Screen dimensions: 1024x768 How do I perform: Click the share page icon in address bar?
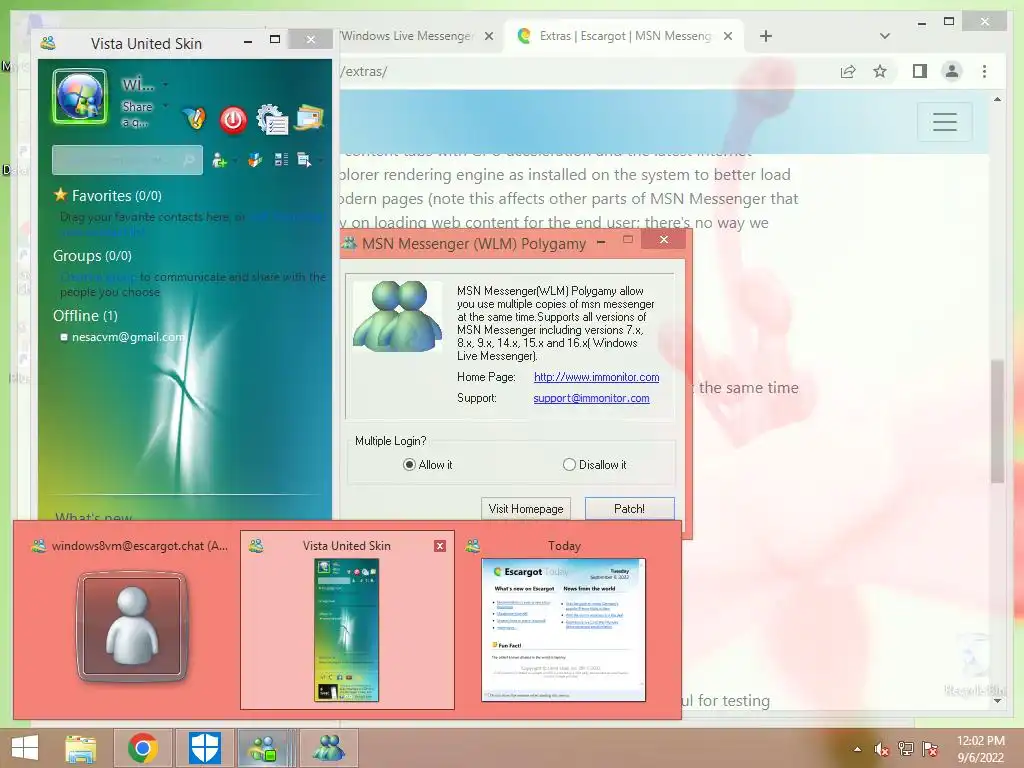[x=848, y=71]
